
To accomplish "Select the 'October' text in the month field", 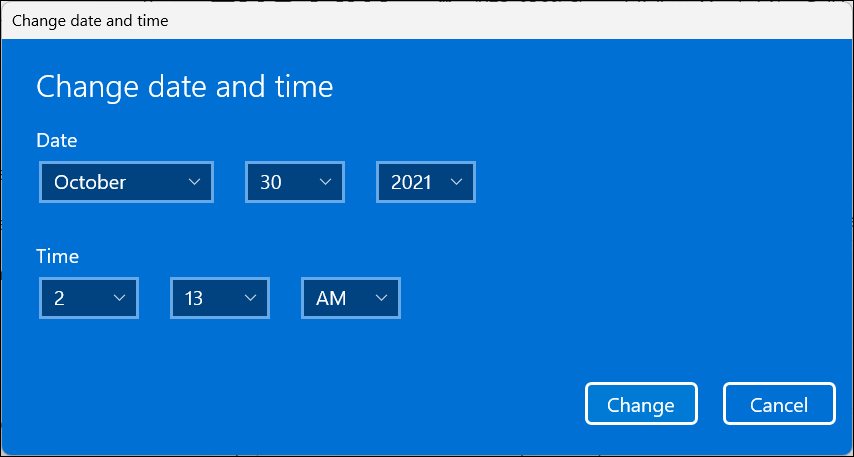I will 90,182.
